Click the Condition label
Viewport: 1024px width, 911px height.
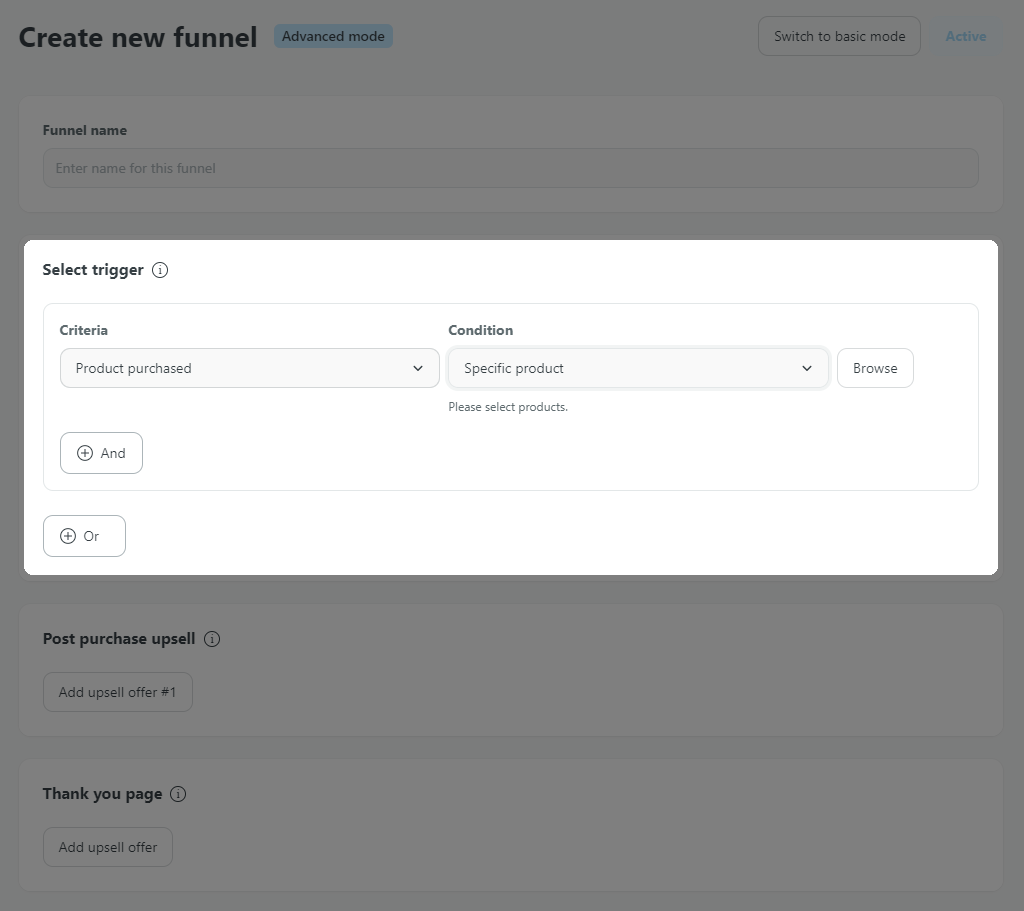[x=481, y=330]
